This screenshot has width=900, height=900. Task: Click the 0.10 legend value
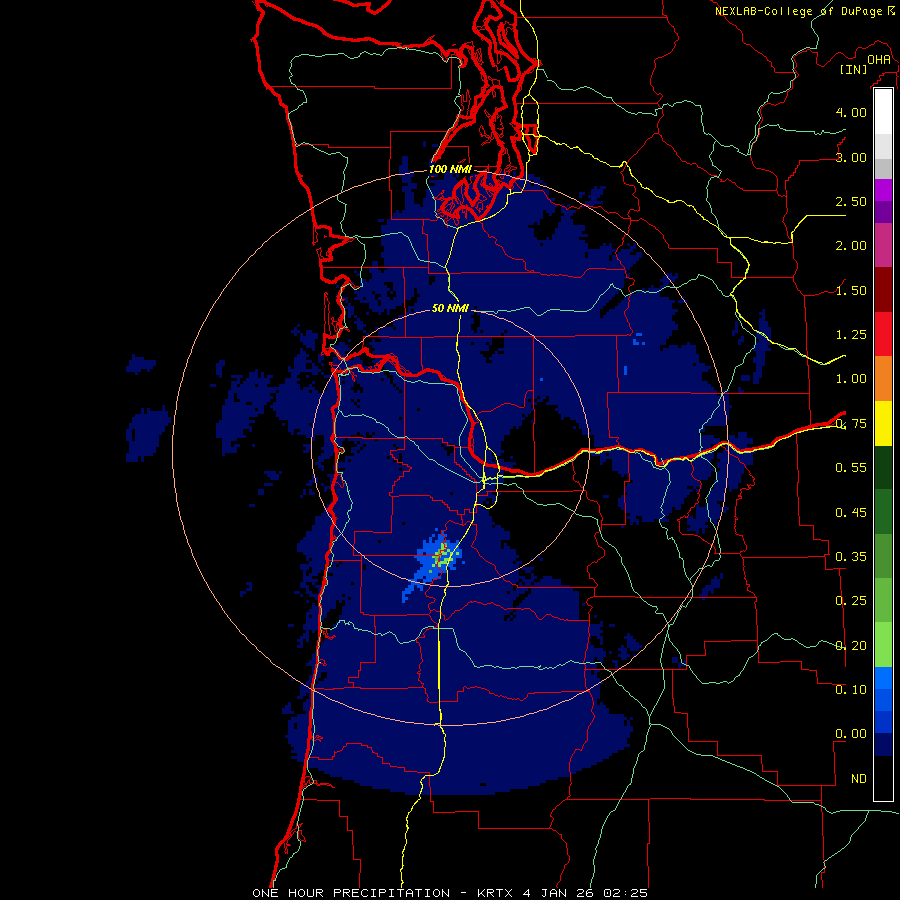851,689
